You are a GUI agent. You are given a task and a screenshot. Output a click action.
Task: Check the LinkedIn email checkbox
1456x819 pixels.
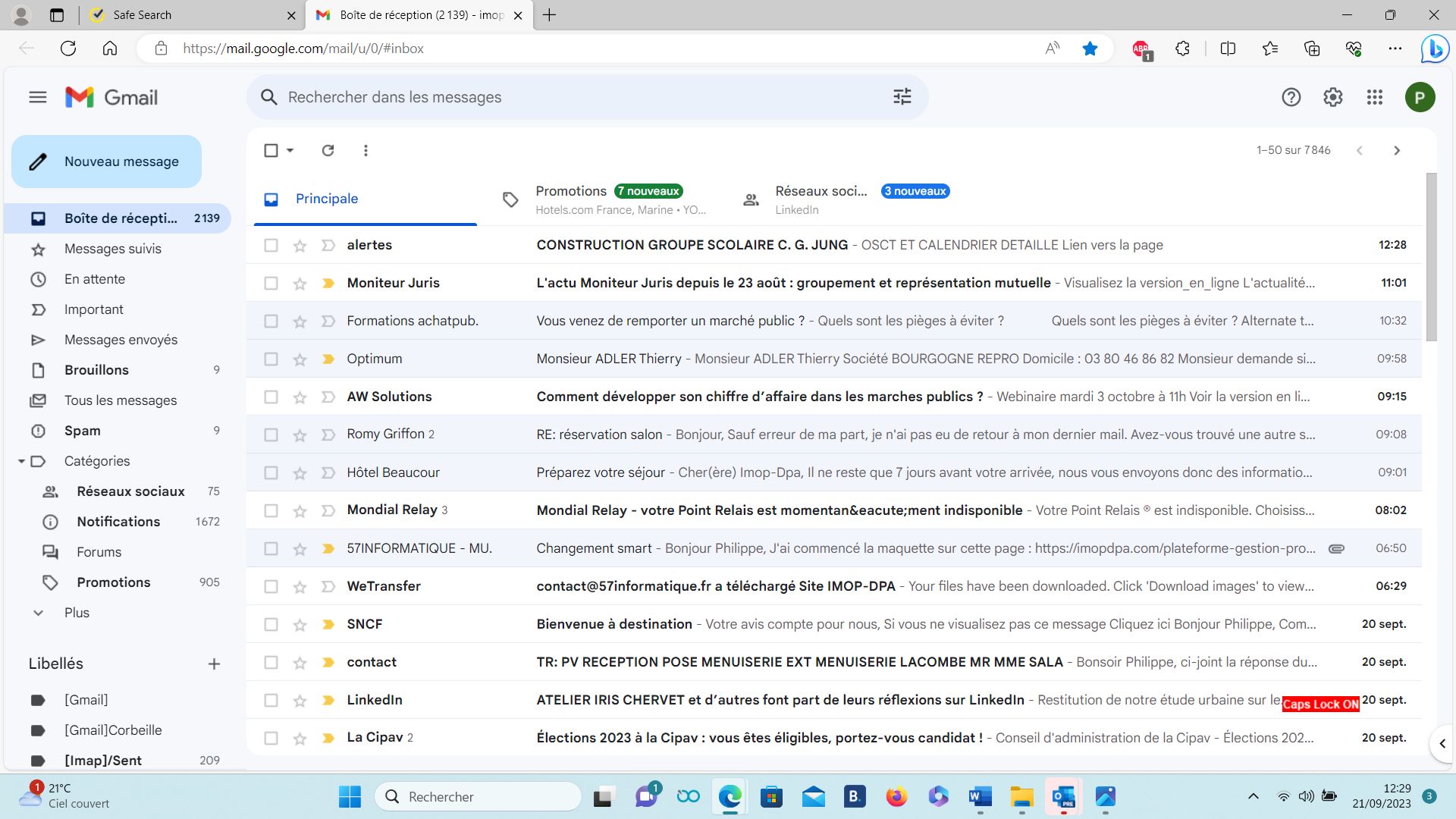coord(271,700)
